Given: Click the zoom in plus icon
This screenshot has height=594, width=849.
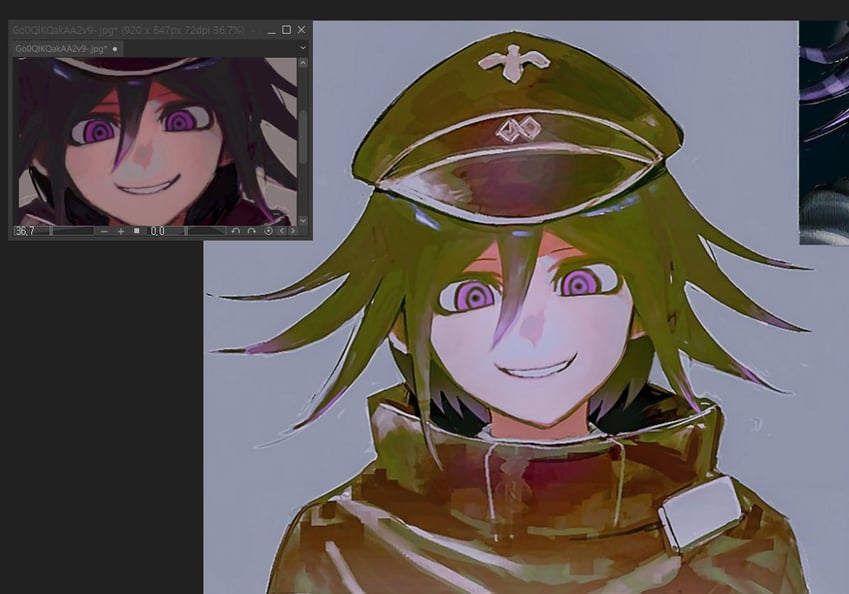Looking at the screenshot, I should tap(121, 231).
